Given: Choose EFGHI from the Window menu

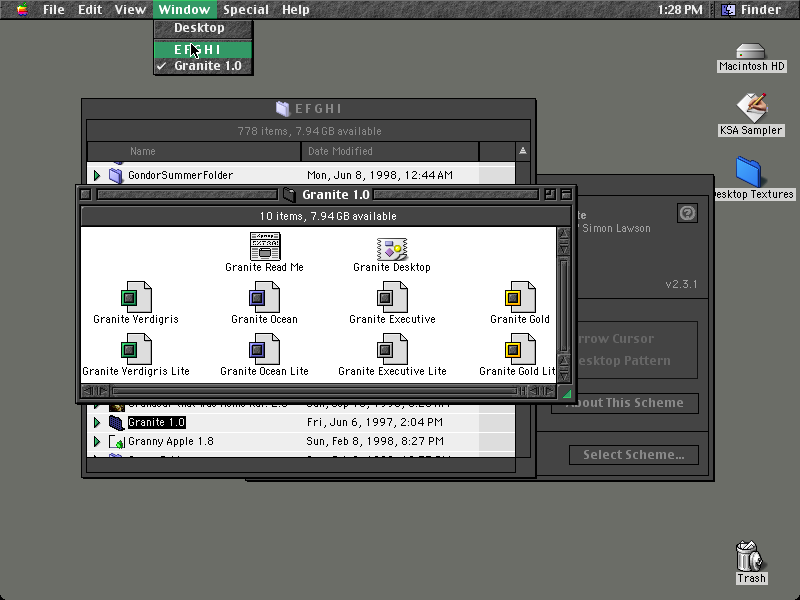Looking at the screenshot, I should click(x=203, y=49).
